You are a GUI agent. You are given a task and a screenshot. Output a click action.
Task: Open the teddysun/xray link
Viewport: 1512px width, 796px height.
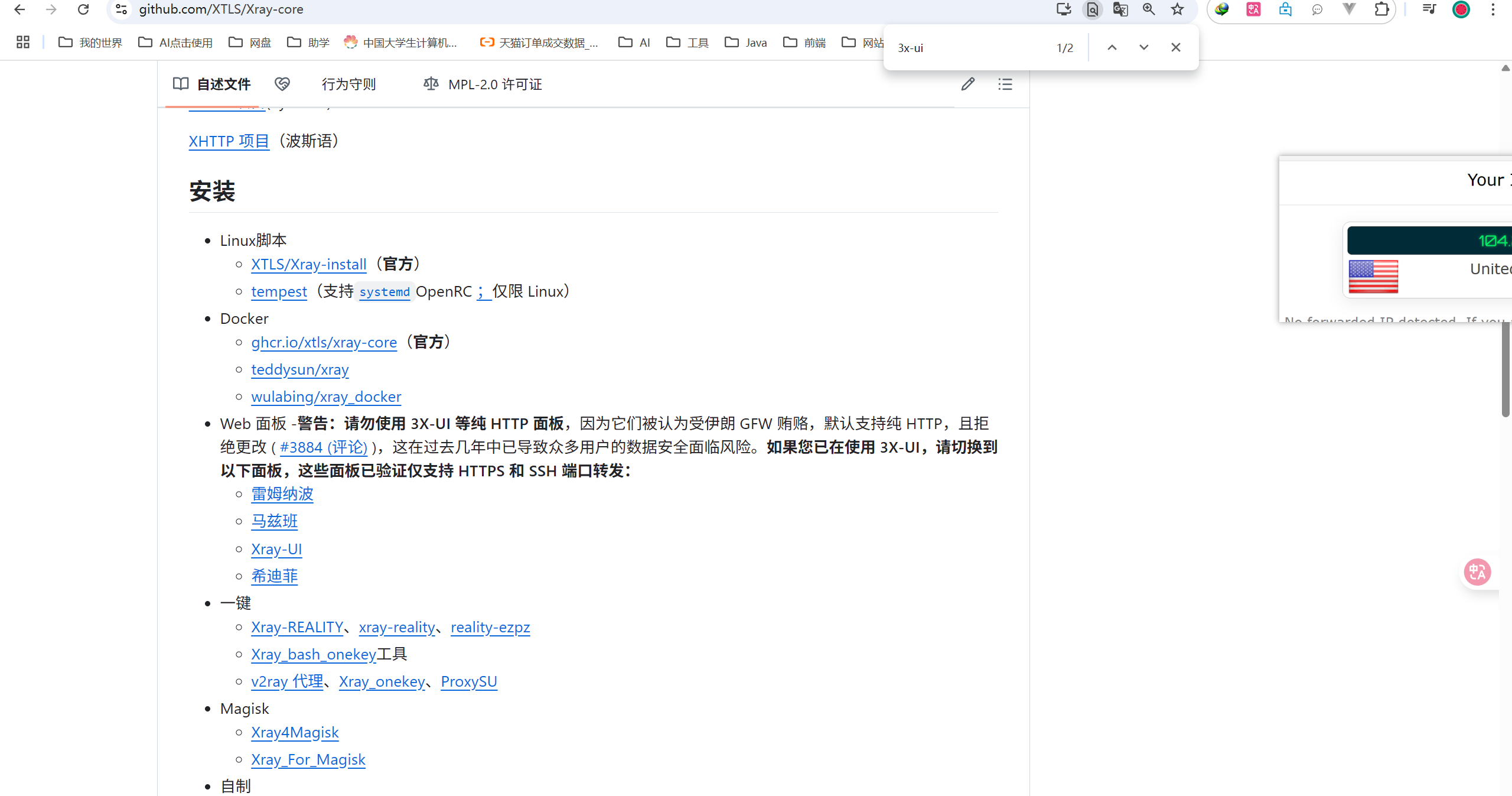point(300,369)
